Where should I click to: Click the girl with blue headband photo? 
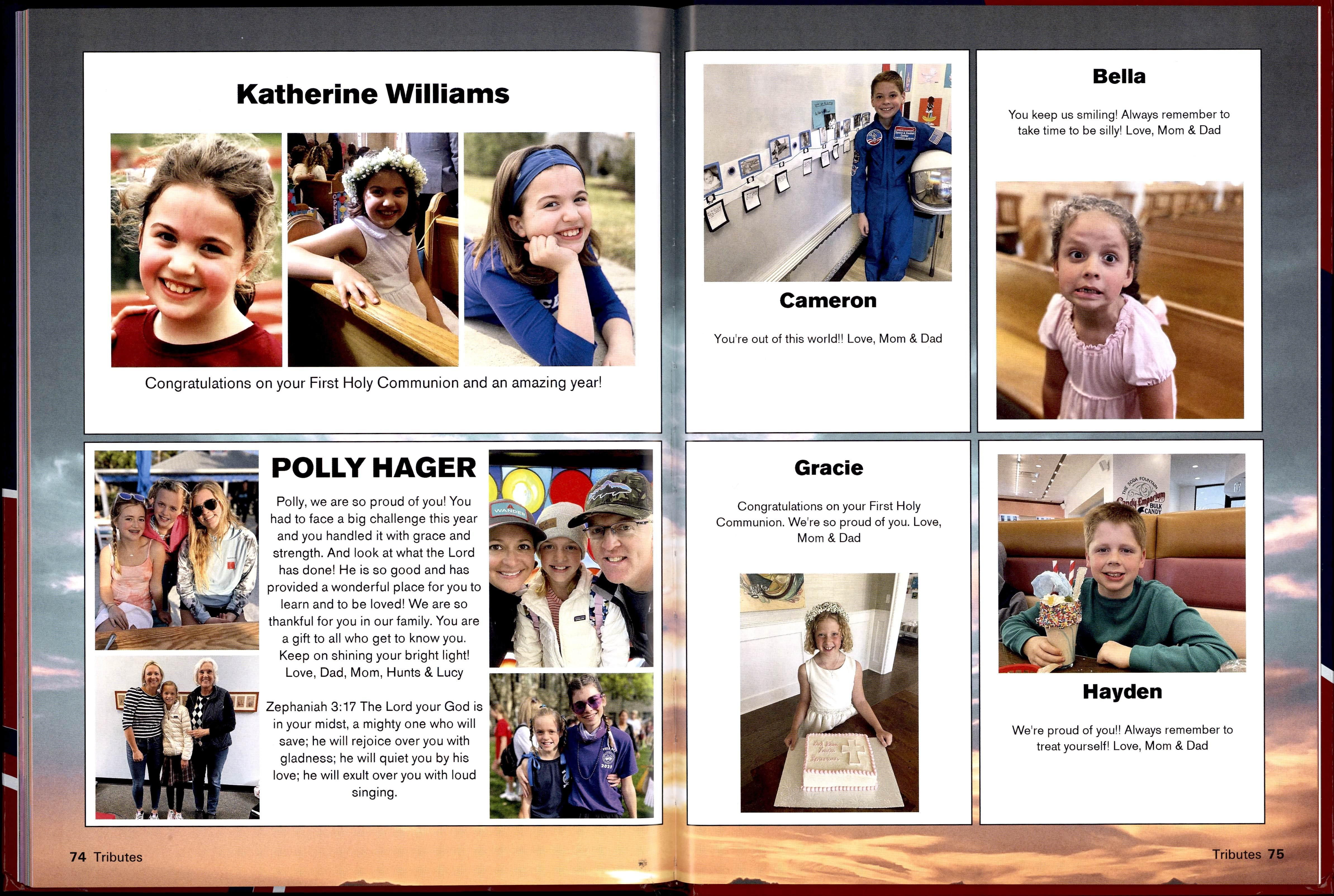(549, 250)
